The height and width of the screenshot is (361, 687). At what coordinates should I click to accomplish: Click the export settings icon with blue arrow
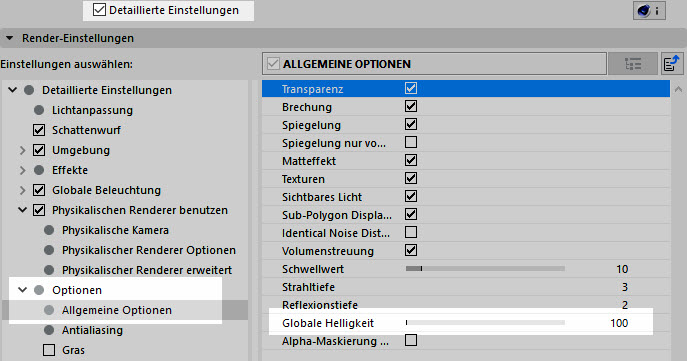click(x=672, y=64)
